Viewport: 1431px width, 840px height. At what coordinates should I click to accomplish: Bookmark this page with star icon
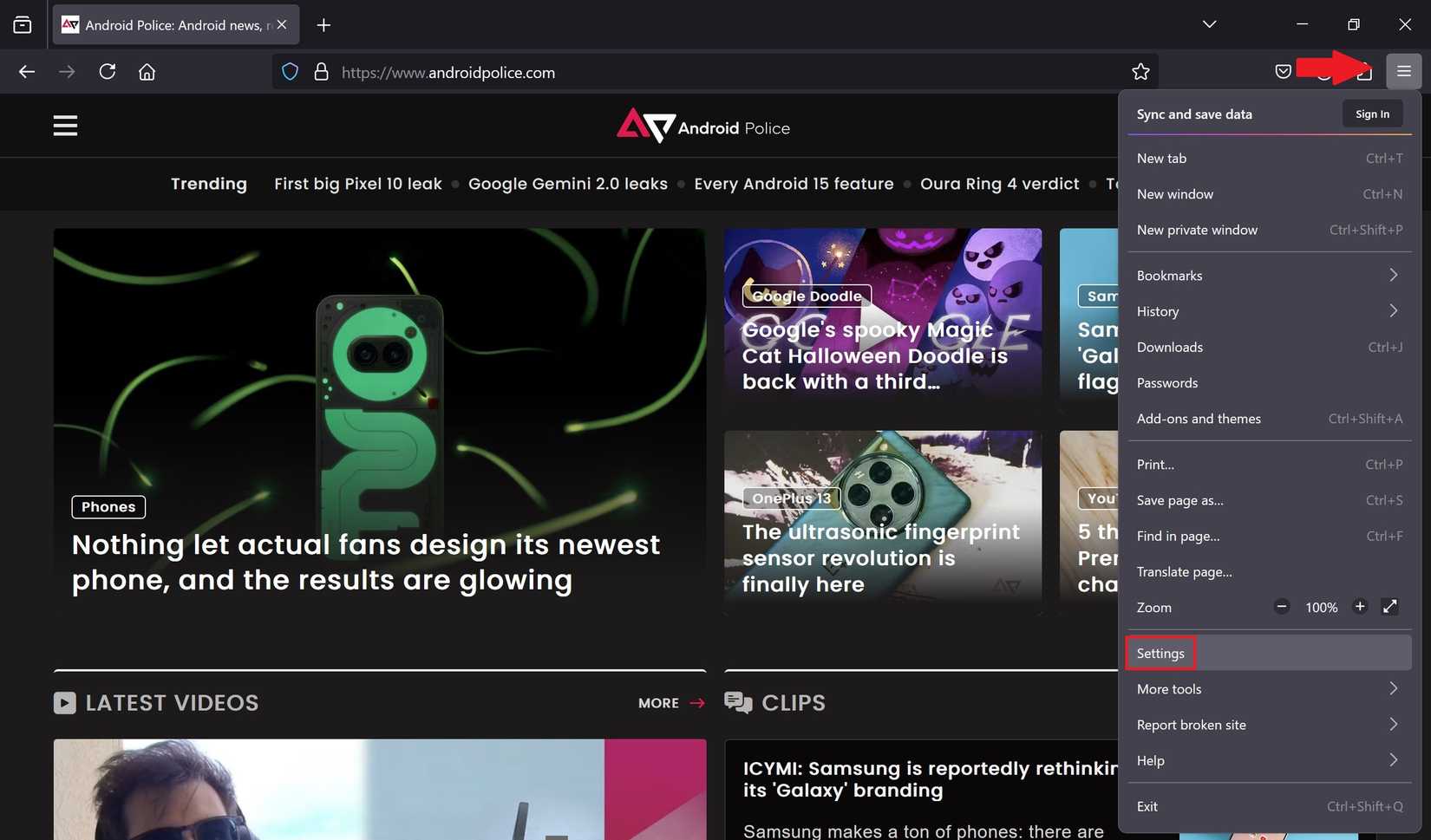tap(1140, 72)
